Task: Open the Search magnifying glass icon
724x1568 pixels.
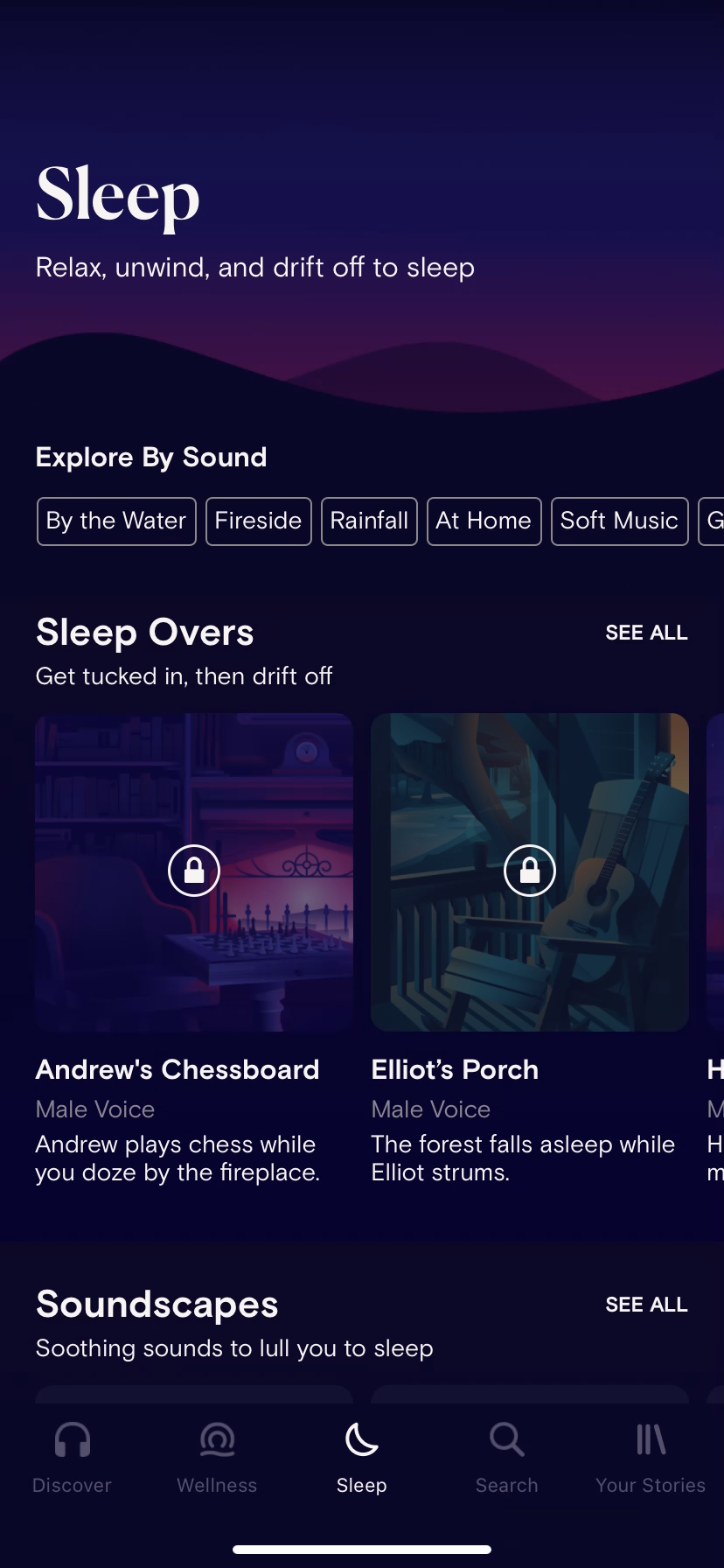Action: point(506,1439)
